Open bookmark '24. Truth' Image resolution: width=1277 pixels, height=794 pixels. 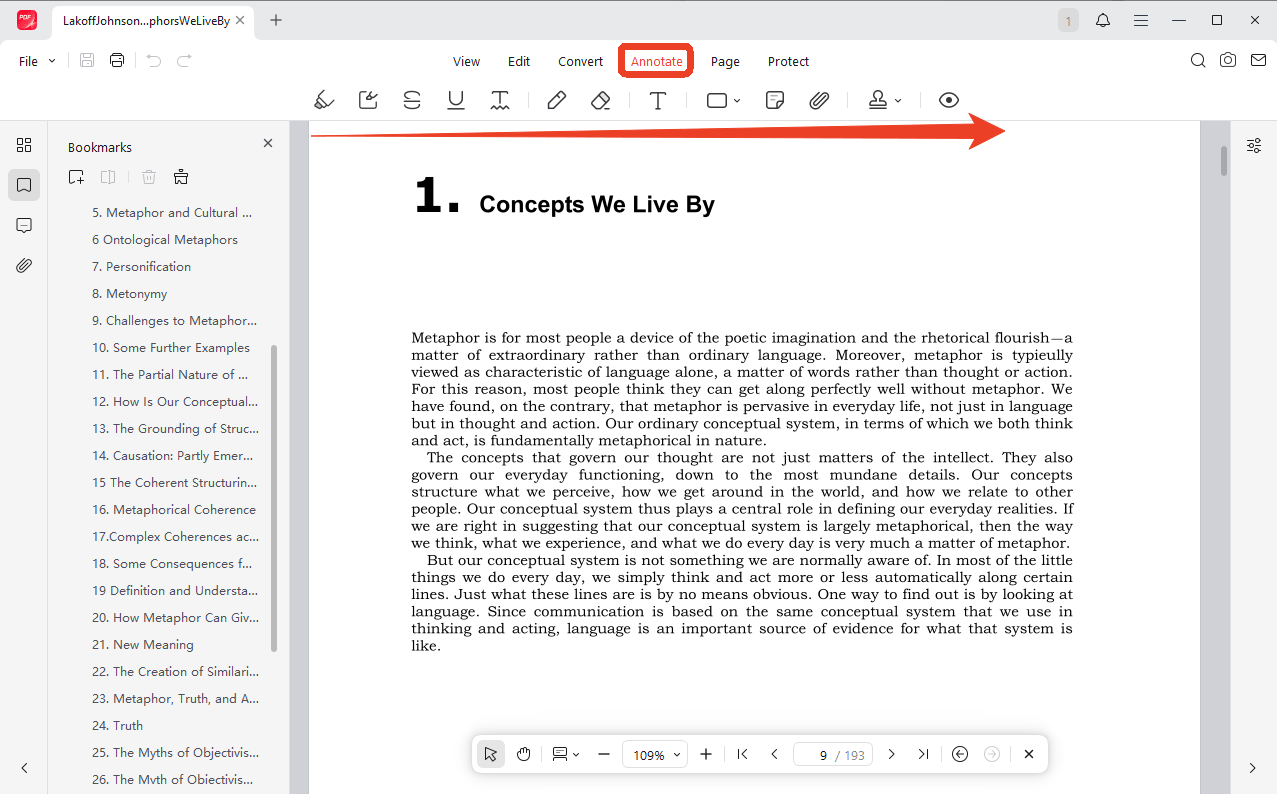click(117, 726)
